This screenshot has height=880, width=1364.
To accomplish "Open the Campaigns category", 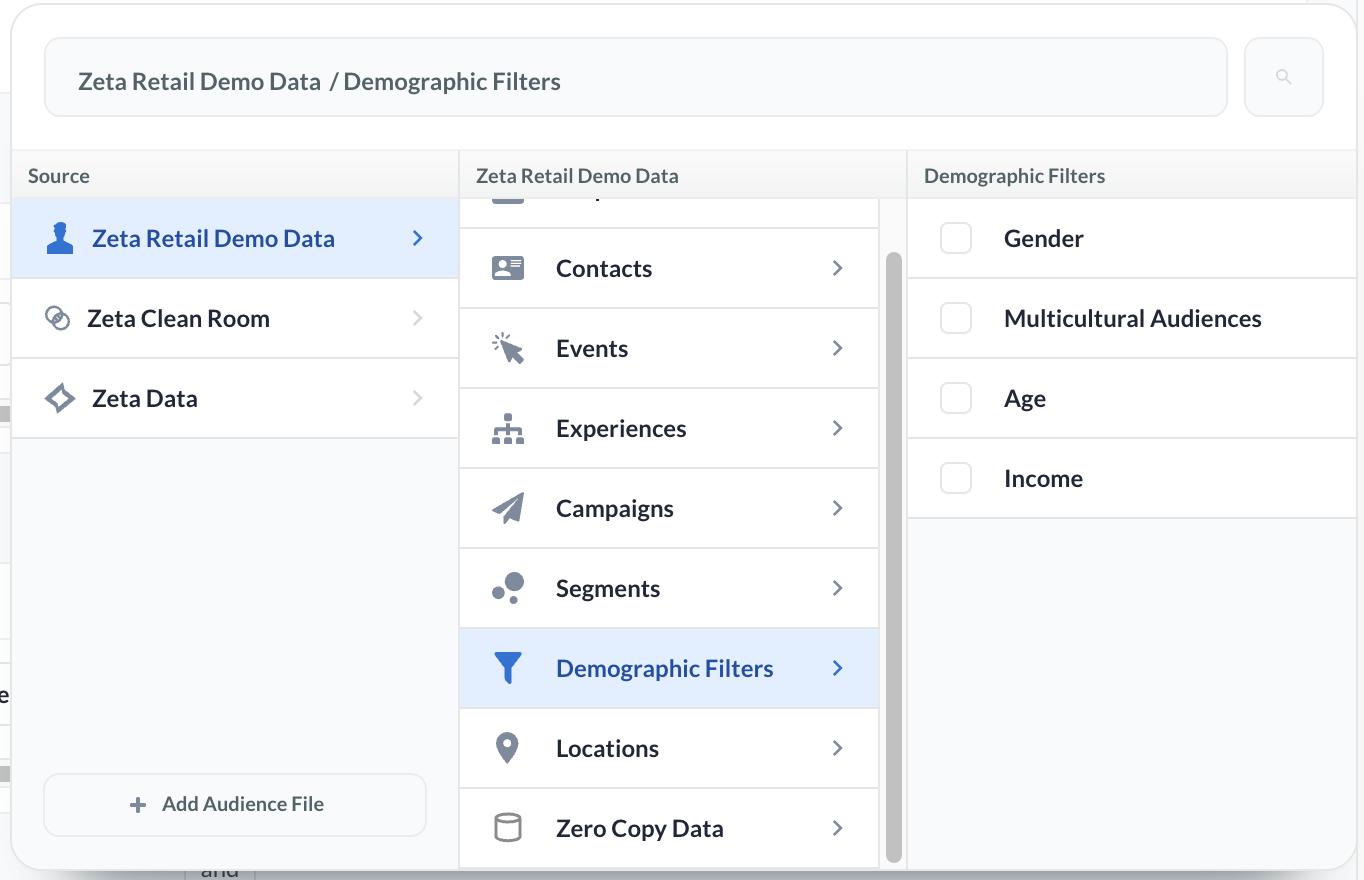I will (669, 508).
